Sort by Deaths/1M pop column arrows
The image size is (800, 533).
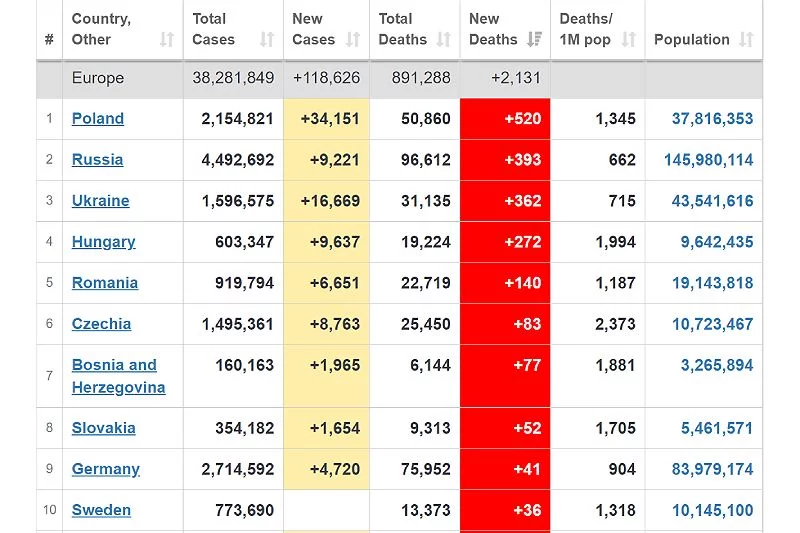coord(629,39)
